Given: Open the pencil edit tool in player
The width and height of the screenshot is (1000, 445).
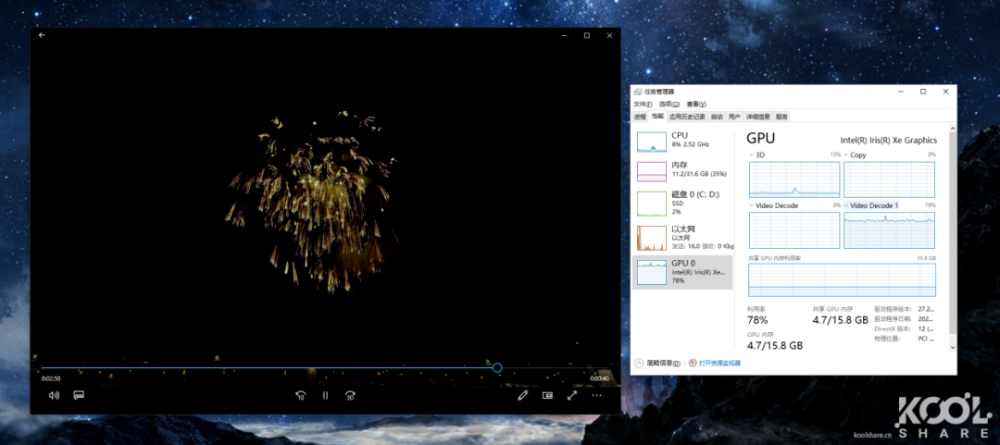Looking at the screenshot, I should coord(522,395).
